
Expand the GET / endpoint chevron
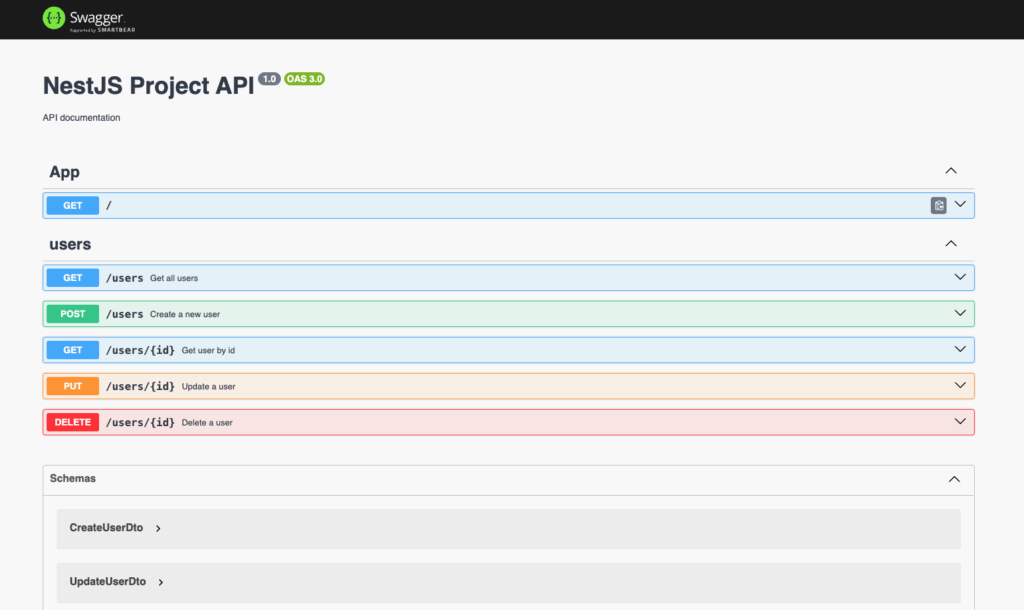coord(960,205)
